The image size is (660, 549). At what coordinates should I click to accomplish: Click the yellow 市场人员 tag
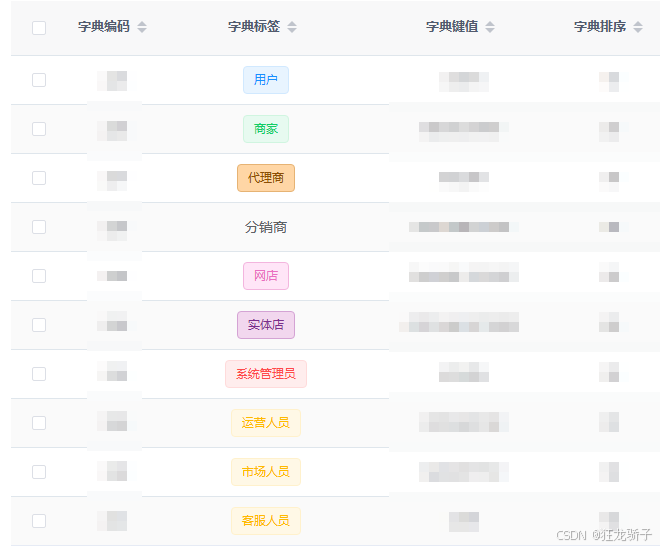point(266,472)
